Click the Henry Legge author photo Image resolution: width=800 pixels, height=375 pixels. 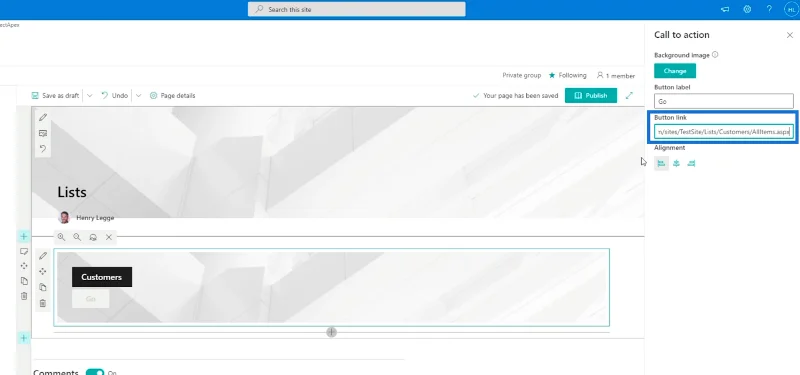[x=64, y=217]
